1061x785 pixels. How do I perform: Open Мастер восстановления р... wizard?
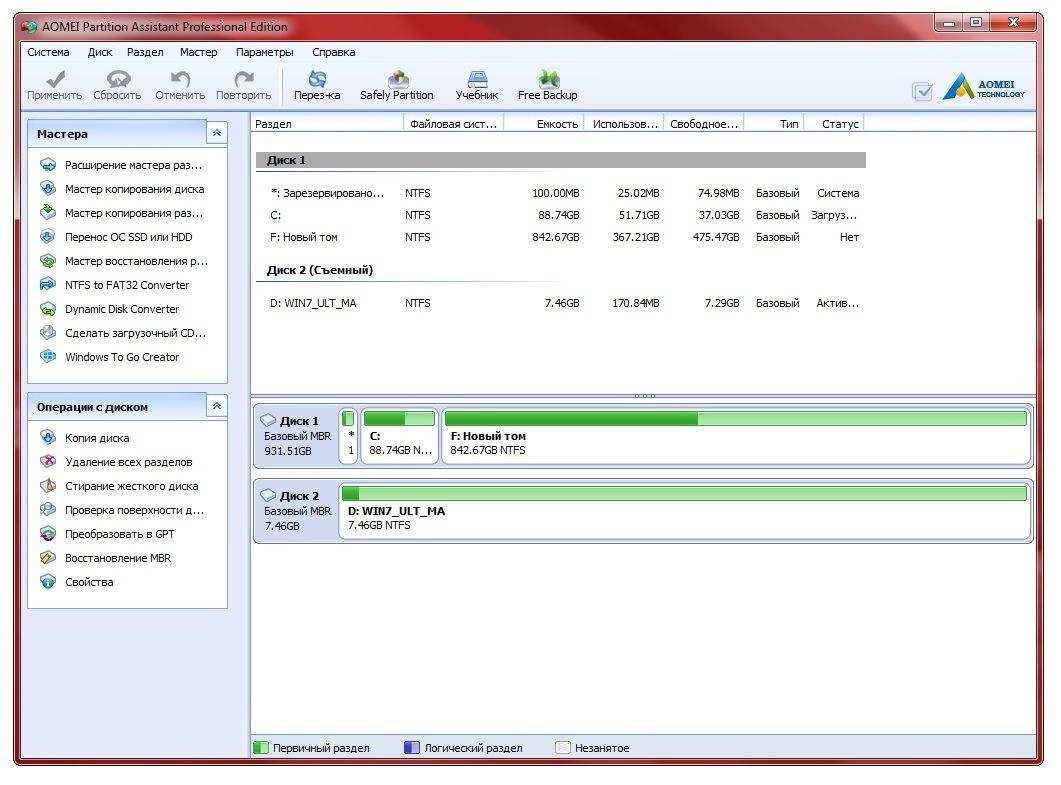[x=124, y=261]
